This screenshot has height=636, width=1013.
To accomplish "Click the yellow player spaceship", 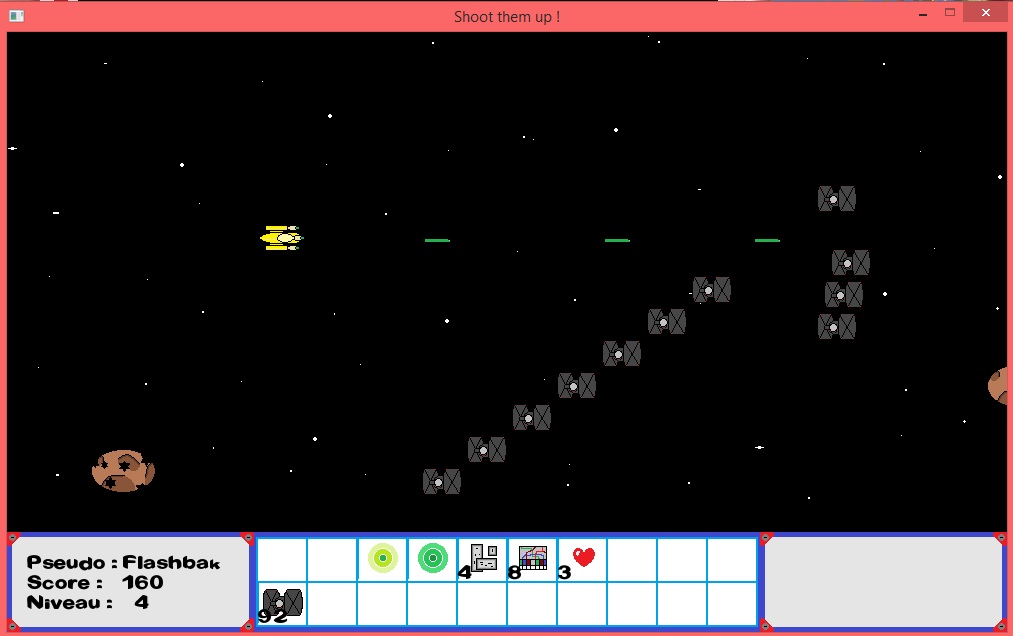I will click(282, 238).
